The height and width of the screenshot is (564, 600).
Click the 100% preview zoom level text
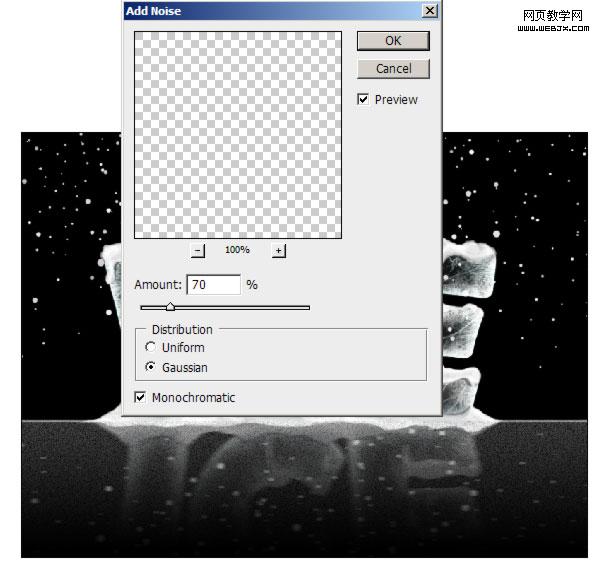coord(237,250)
